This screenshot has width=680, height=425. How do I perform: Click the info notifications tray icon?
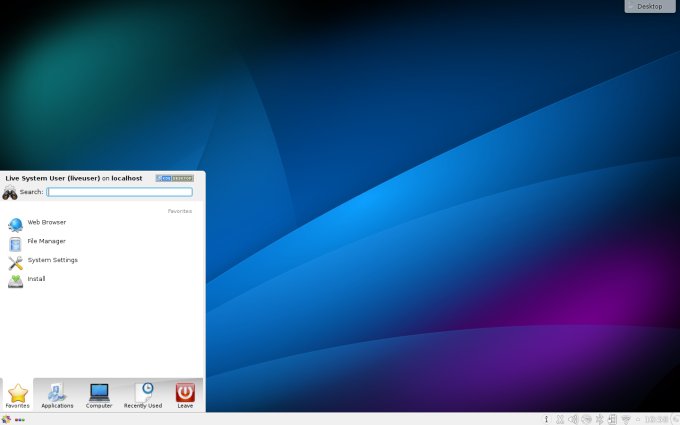(x=546, y=419)
